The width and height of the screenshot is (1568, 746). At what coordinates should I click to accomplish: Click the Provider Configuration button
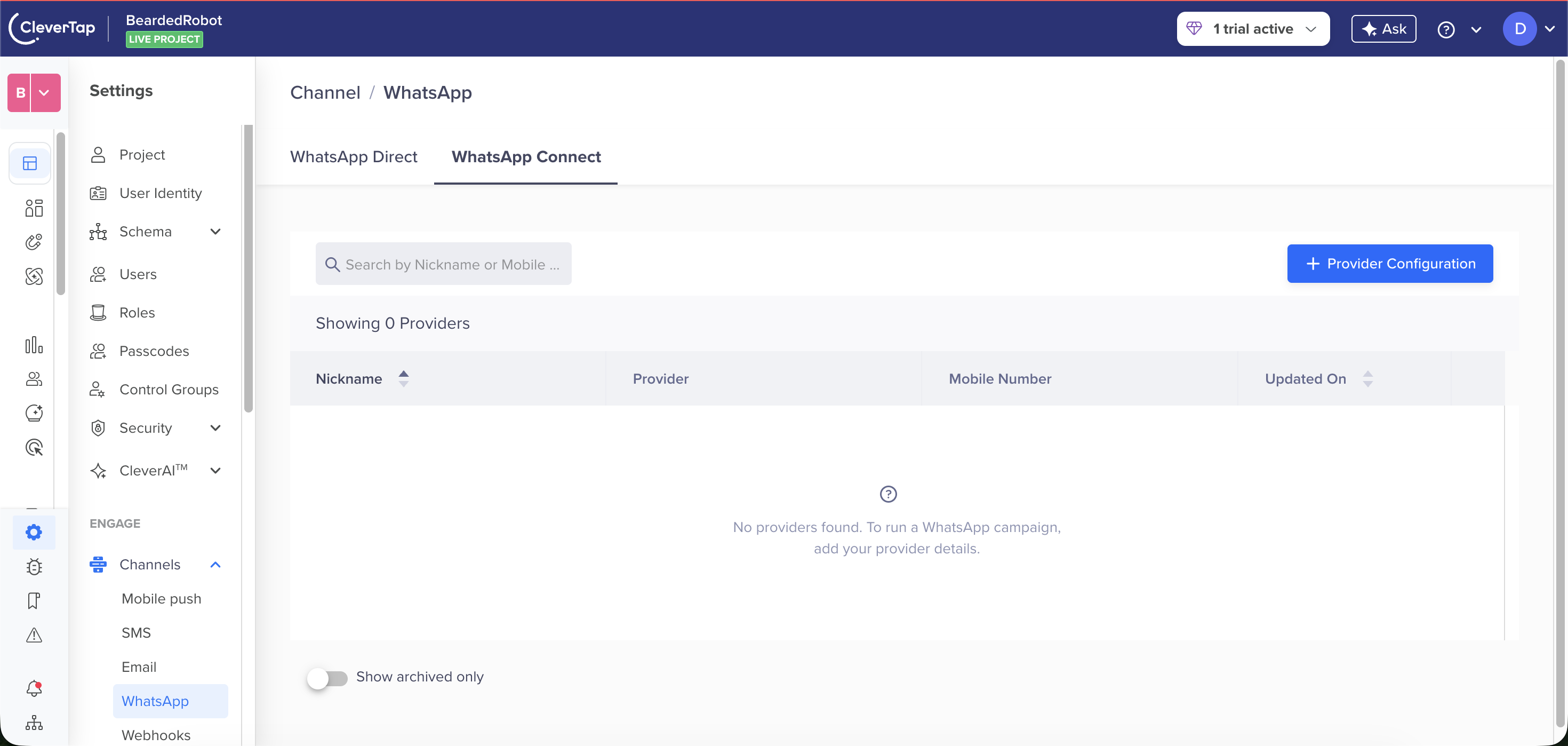pos(1390,264)
